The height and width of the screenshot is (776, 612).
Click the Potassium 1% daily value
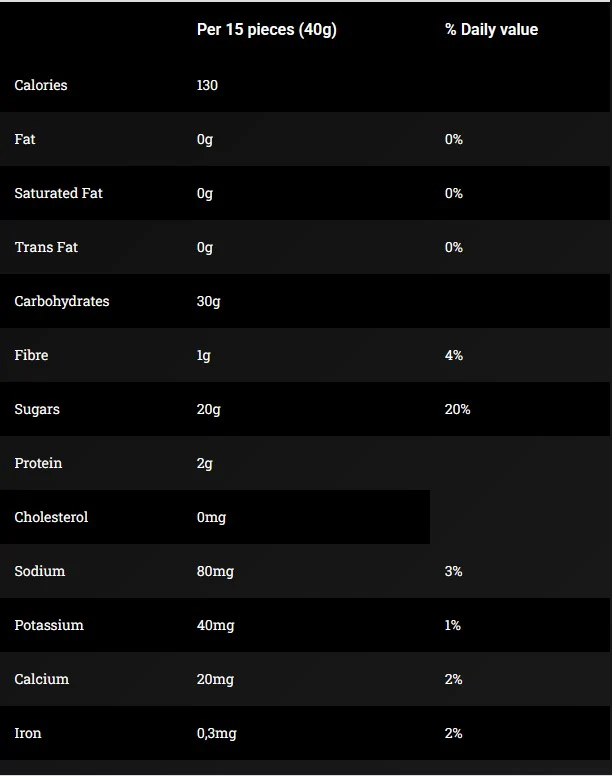453,625
